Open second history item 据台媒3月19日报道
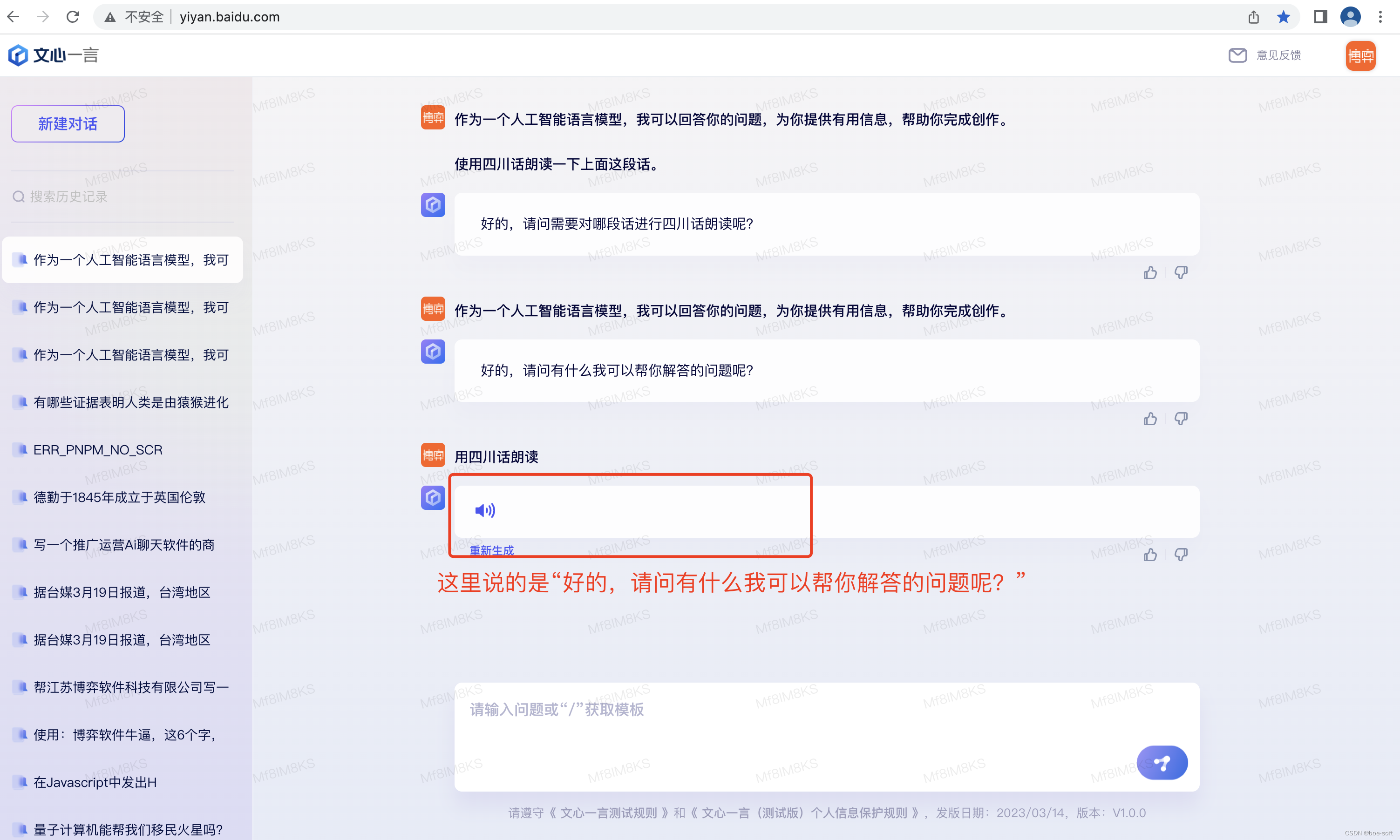1400x840 pixels. tap(123, 640)
